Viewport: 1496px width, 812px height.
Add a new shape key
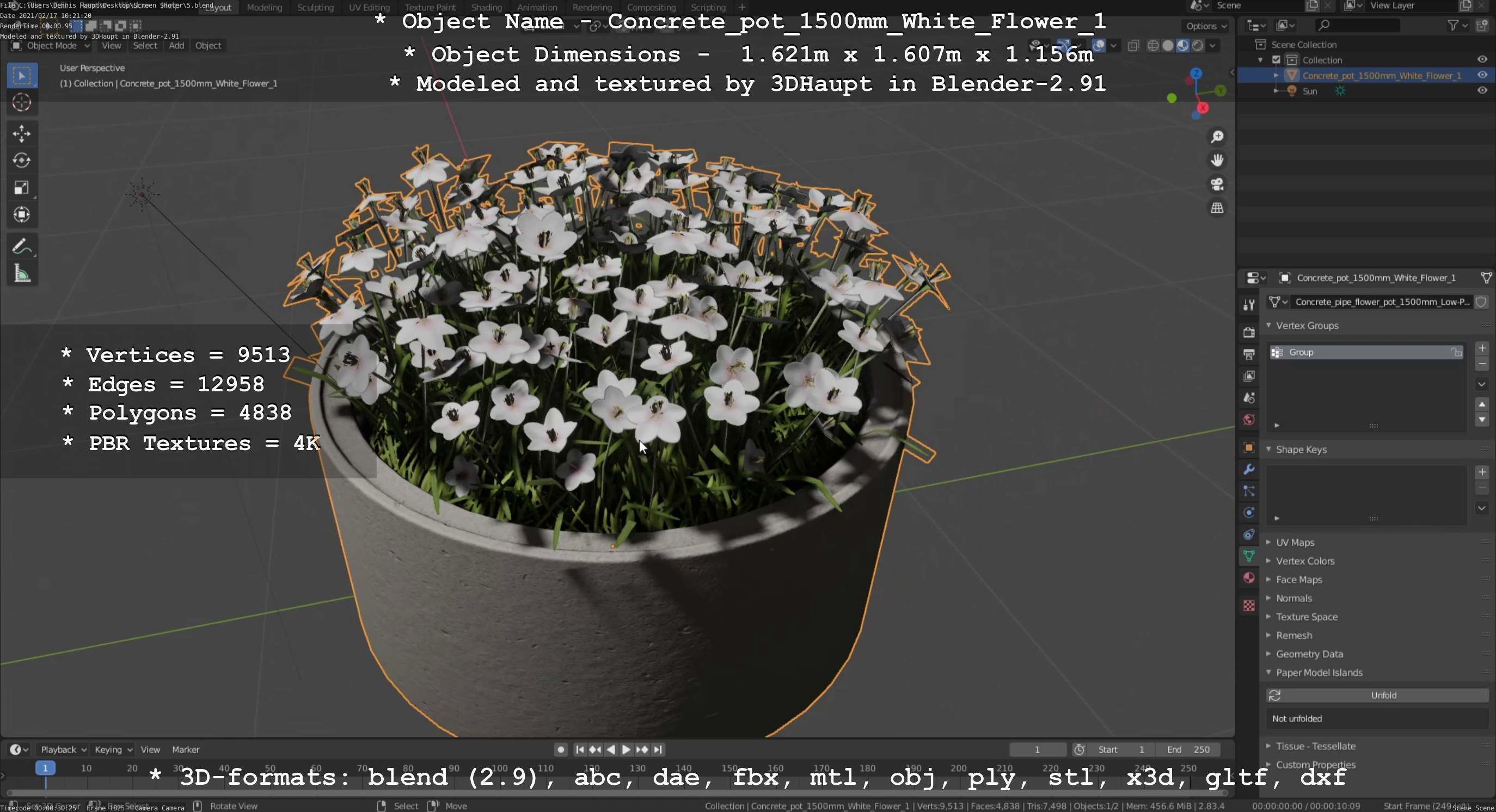pos(1481,472)
